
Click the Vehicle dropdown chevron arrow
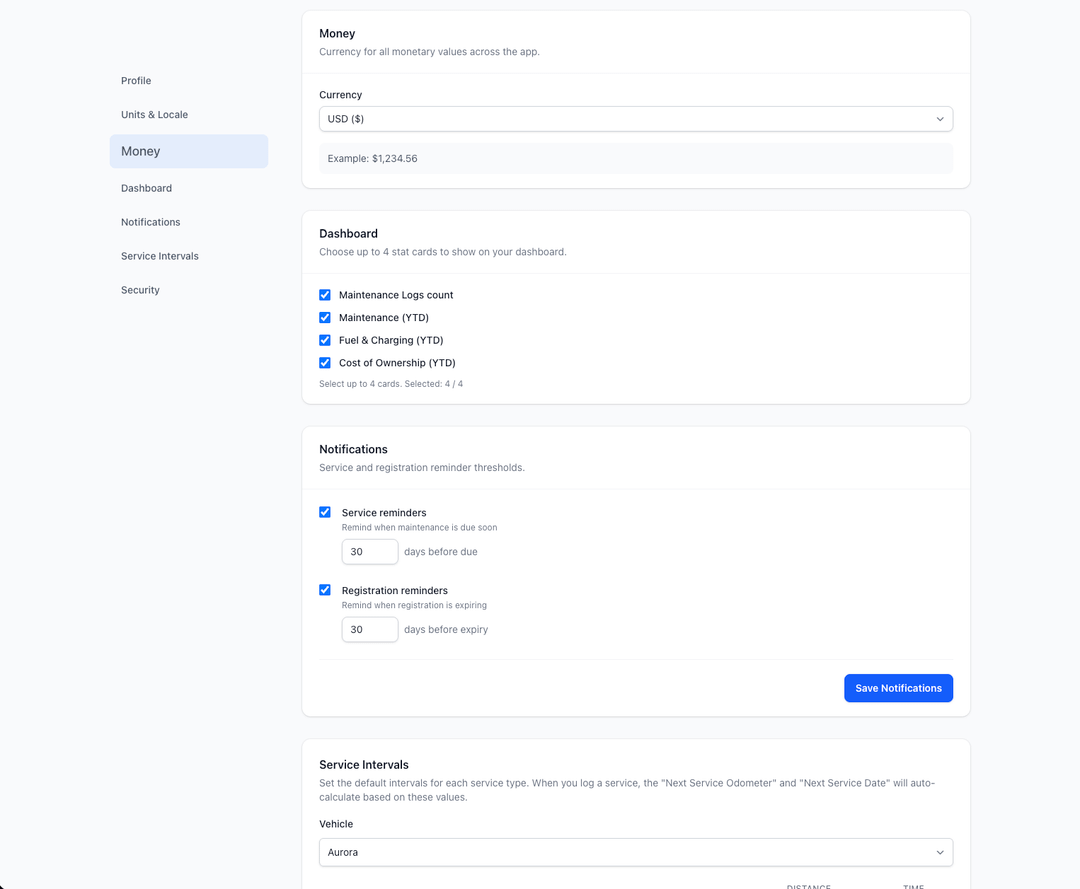[939, 852]
